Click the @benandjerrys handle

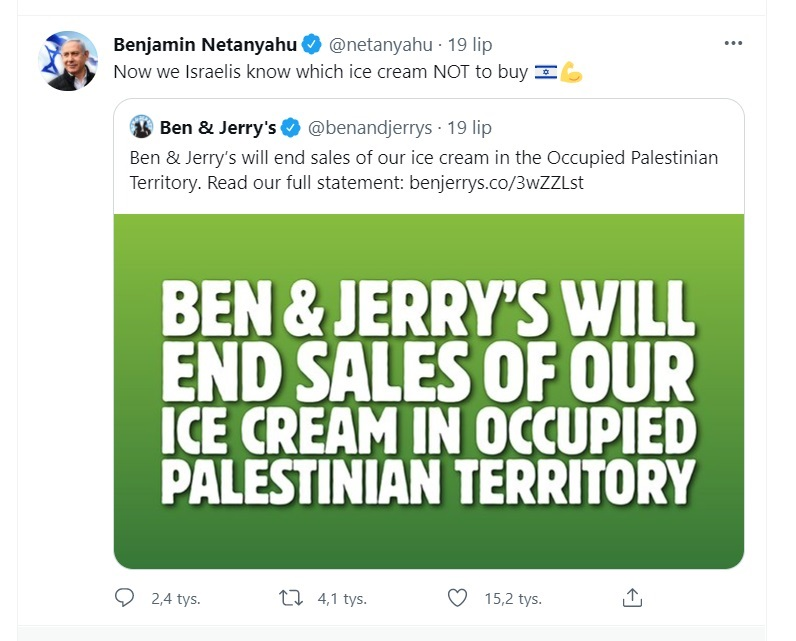(369, 128)
